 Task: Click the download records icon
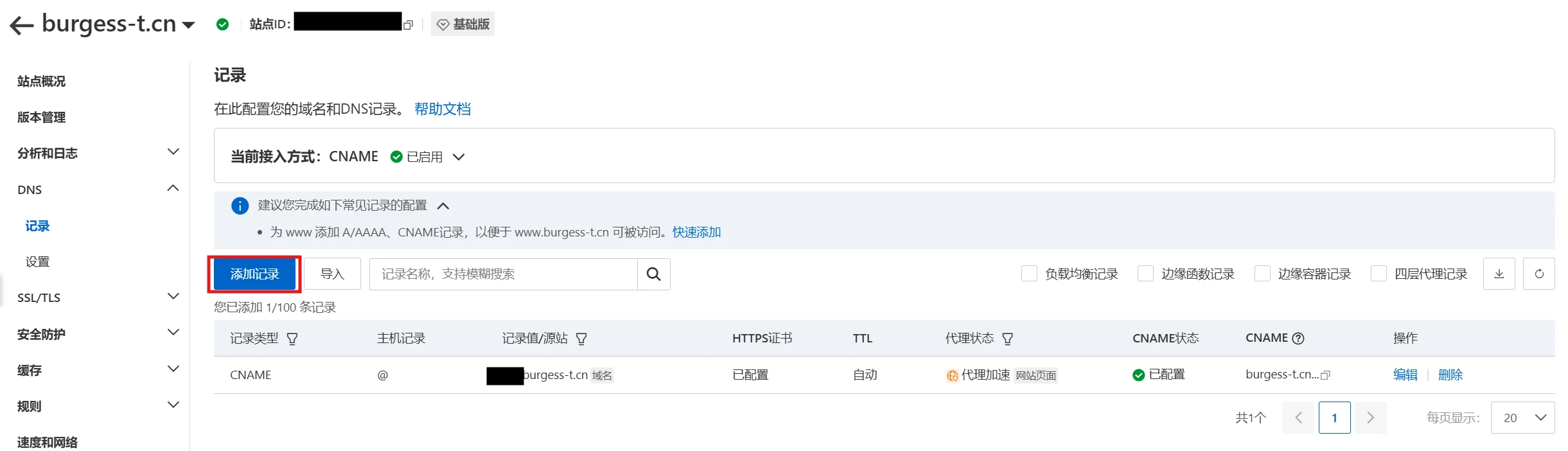[1499, 274]
